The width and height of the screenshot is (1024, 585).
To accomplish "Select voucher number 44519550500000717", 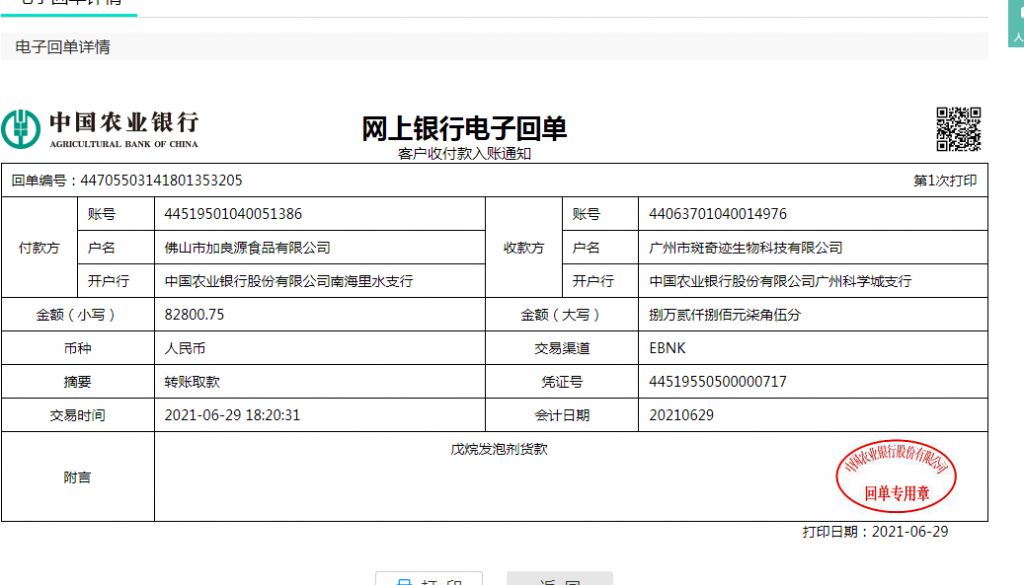I will click(718, 382).
